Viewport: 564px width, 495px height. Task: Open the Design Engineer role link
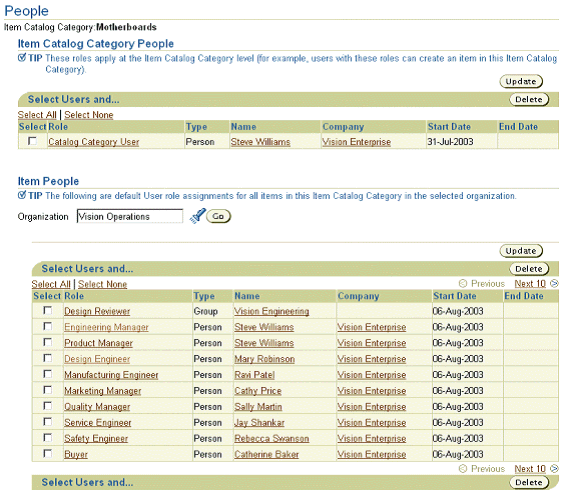click(x=97, y=359)
